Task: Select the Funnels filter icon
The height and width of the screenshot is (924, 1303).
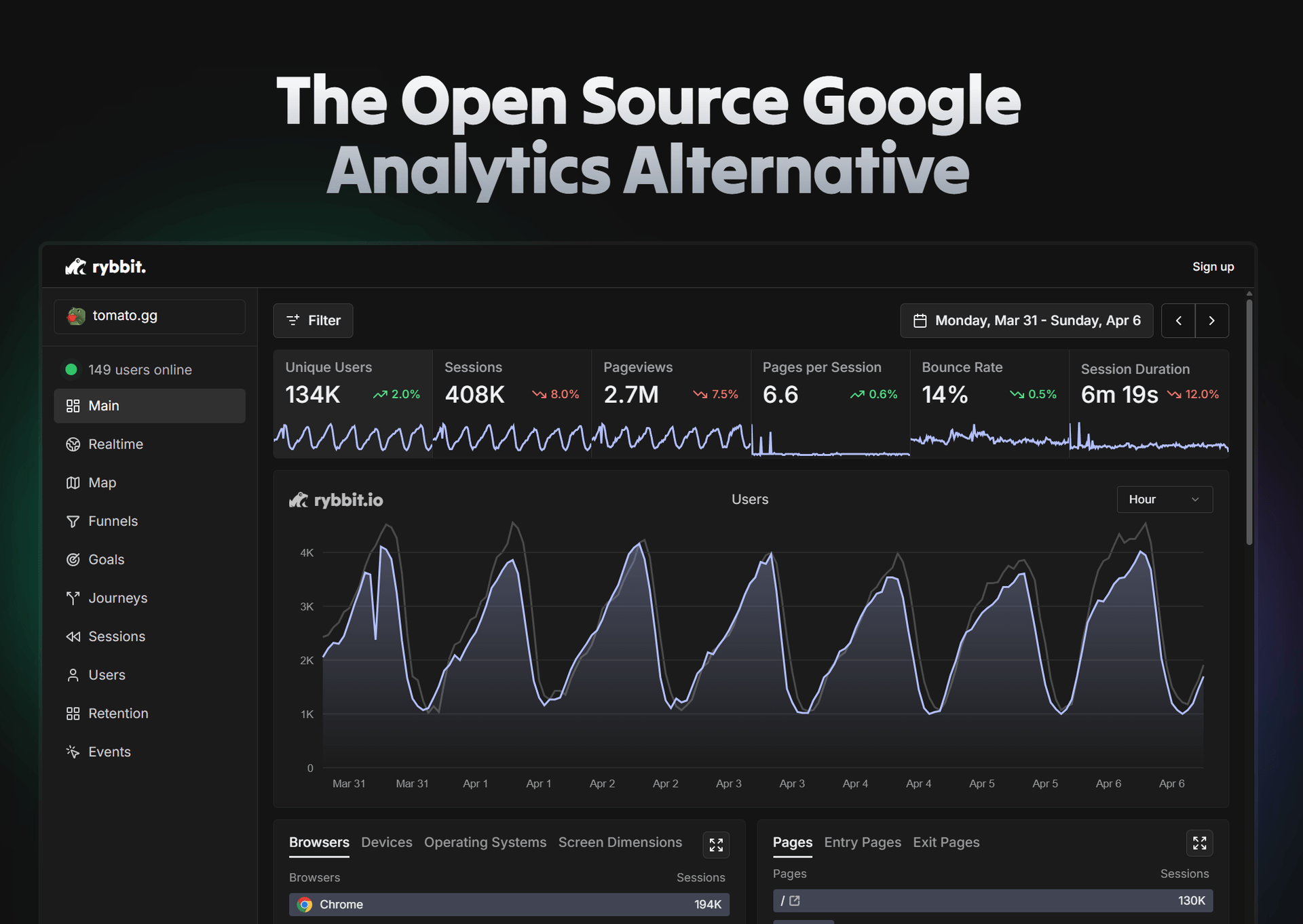Action: pos(73,522)
